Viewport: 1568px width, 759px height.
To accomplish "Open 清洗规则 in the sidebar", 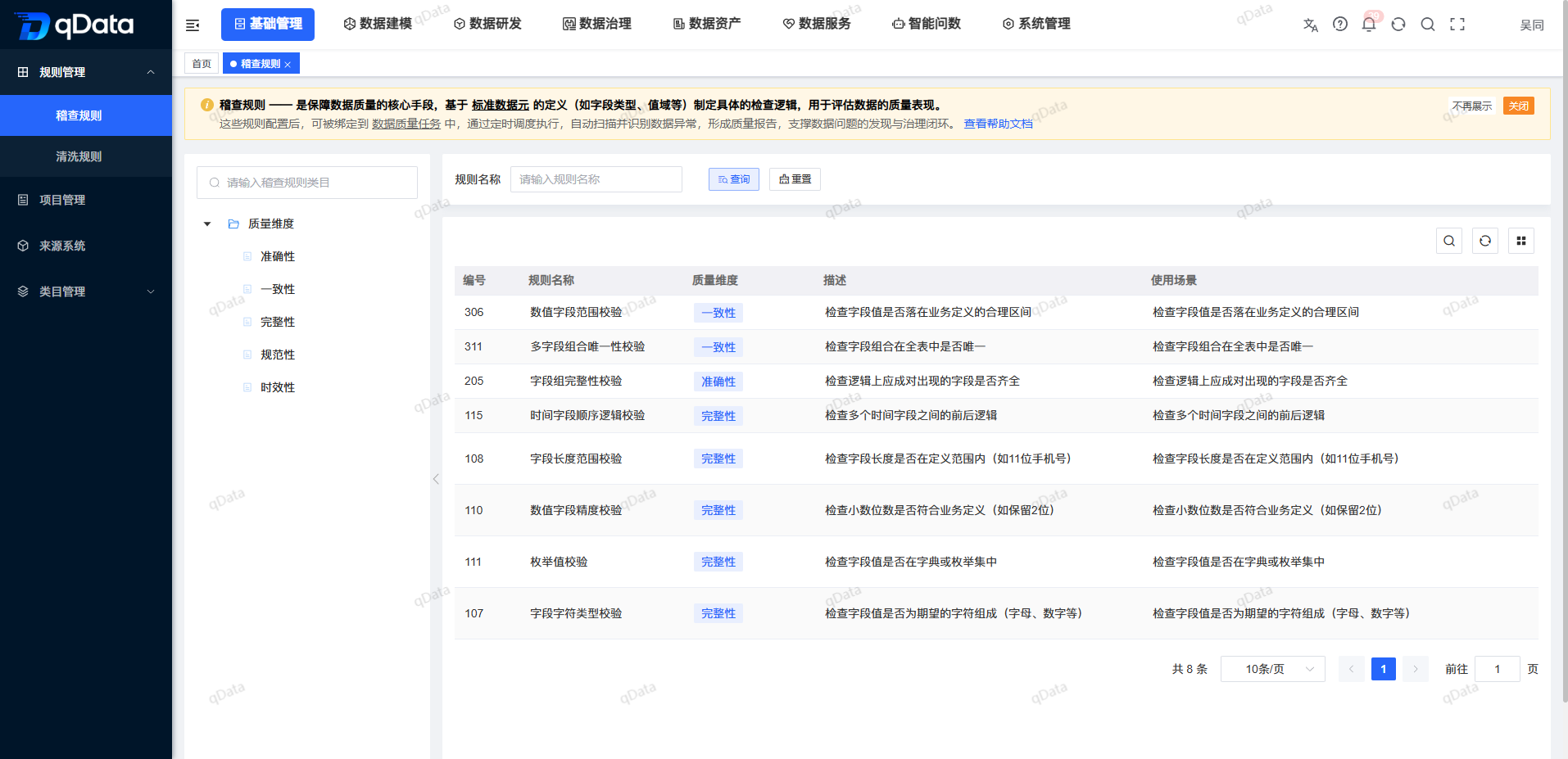I will tap(86, 156).
